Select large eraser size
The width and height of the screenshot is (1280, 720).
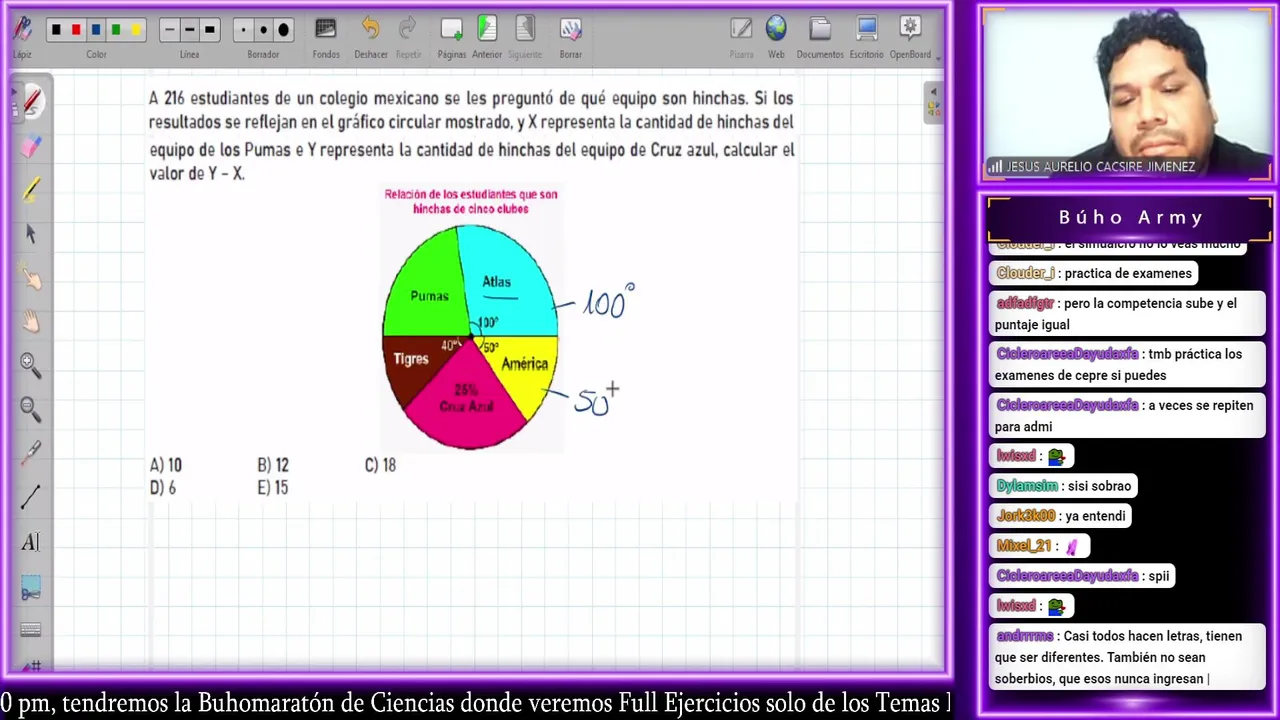(x=283, y=30)
